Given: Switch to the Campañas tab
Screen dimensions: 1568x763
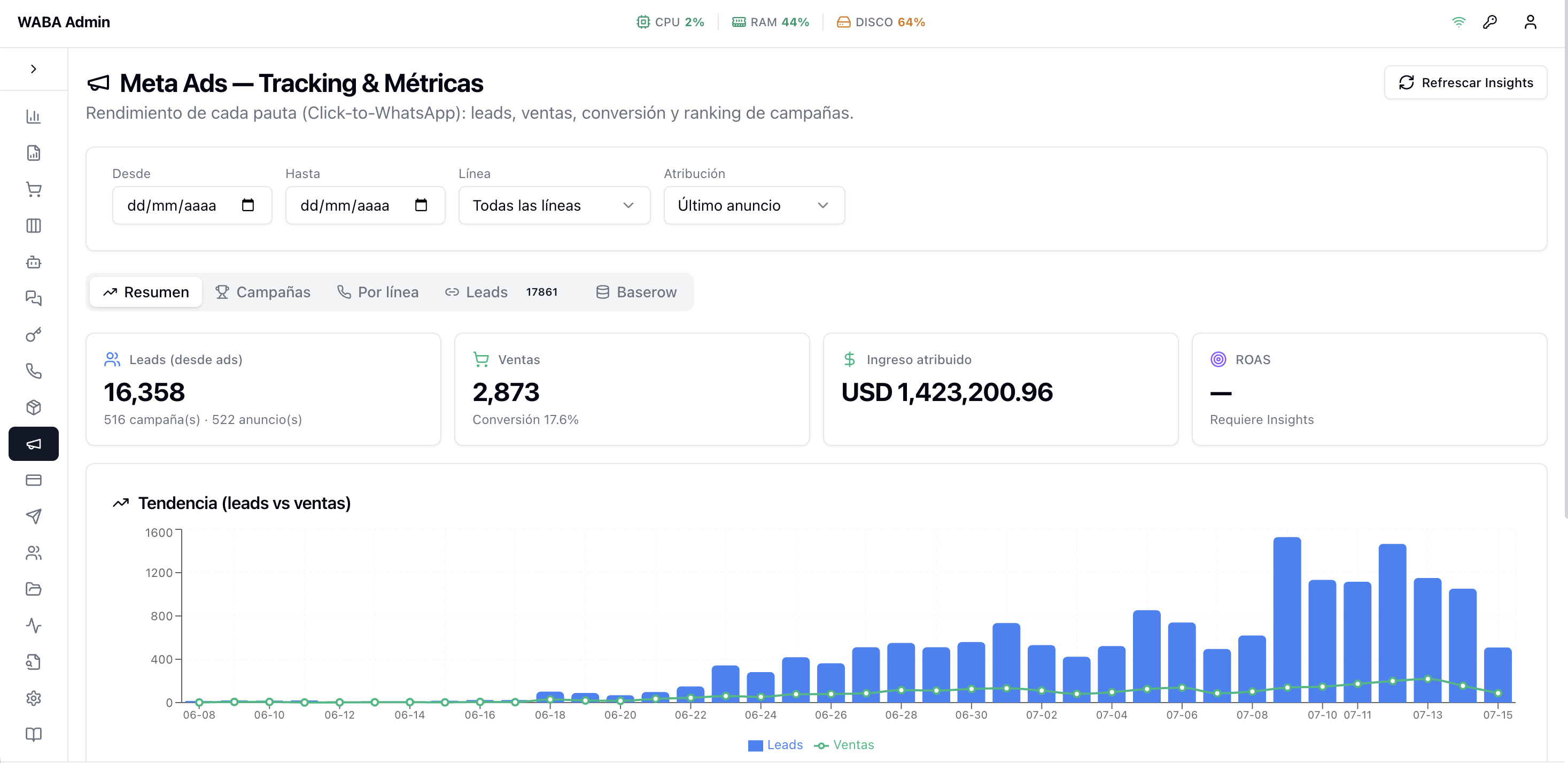Looking at the screenshot, I should click(263, 292).
